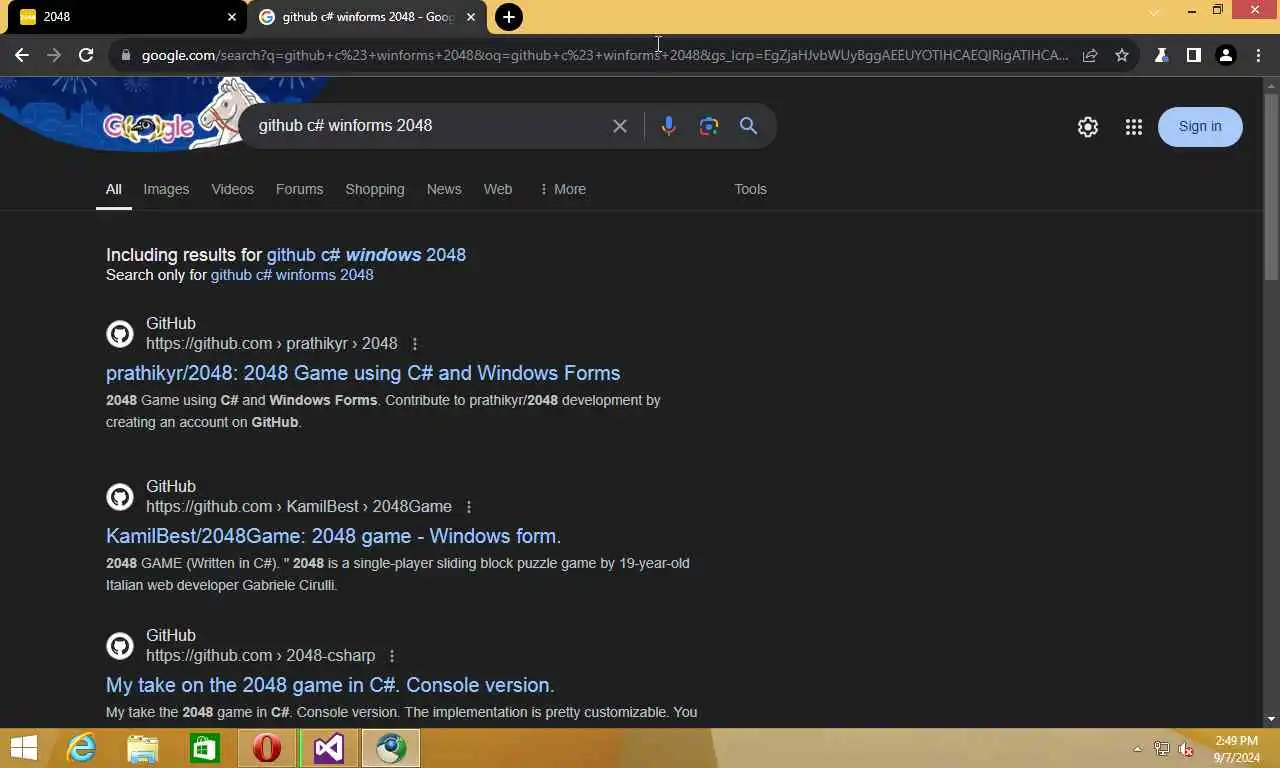Open result options for prathikyr 2048
This screenshot has width=1280, height=768.
coord(415,344)
